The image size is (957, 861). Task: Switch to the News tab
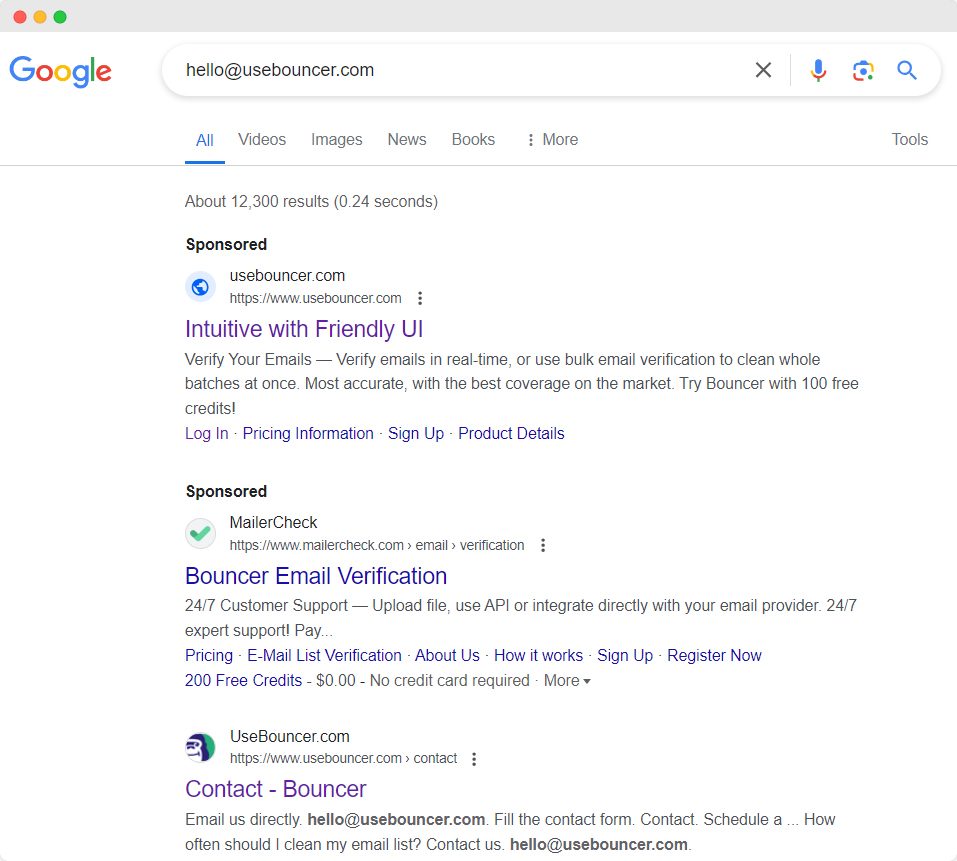coord(407,140)
